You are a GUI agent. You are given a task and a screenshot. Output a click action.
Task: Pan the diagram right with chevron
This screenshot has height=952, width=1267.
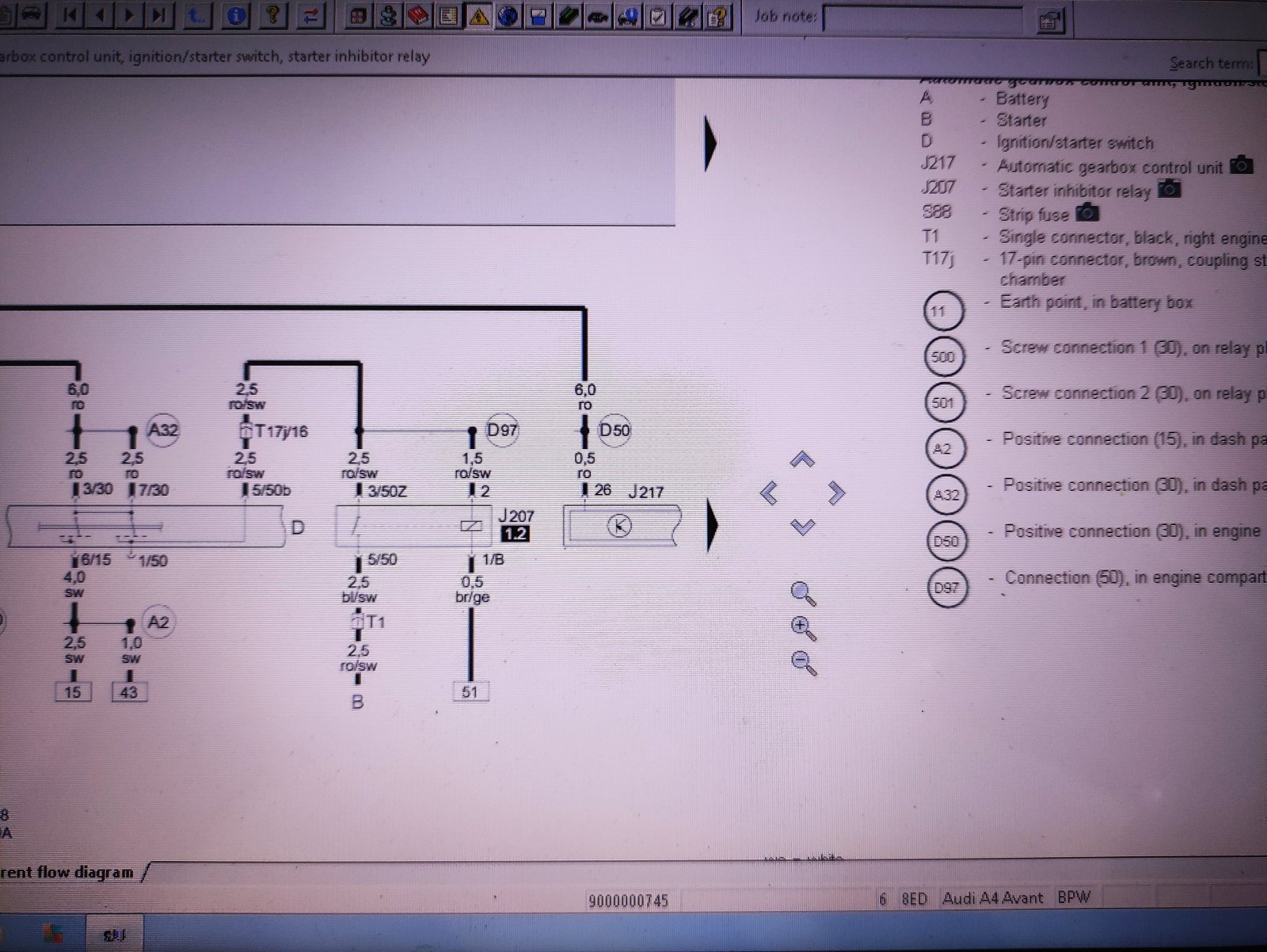point(836,493)
